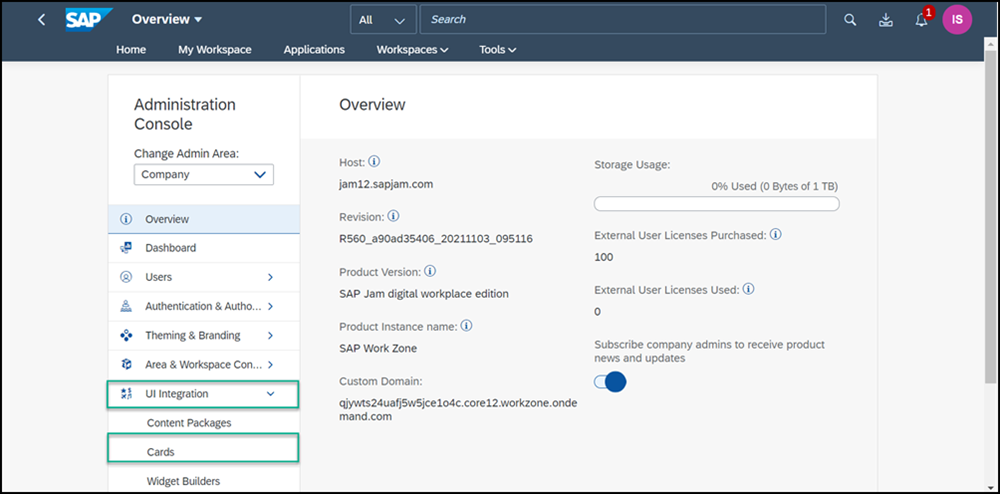Image resolution: width=1000 pixels, height=494 pixels.
Task: Collapse the UI Integration section chevron
Action: 270,394
